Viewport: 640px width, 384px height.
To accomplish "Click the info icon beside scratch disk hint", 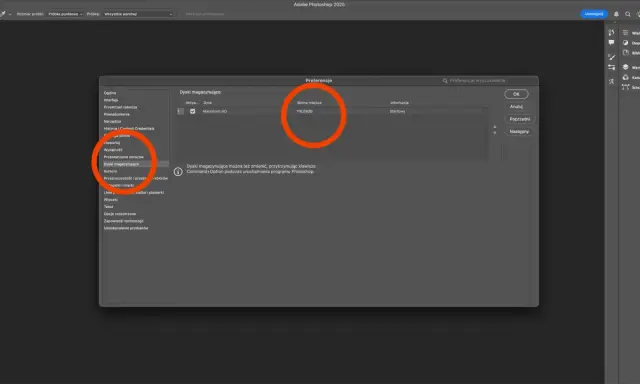I will pos(178,172).
